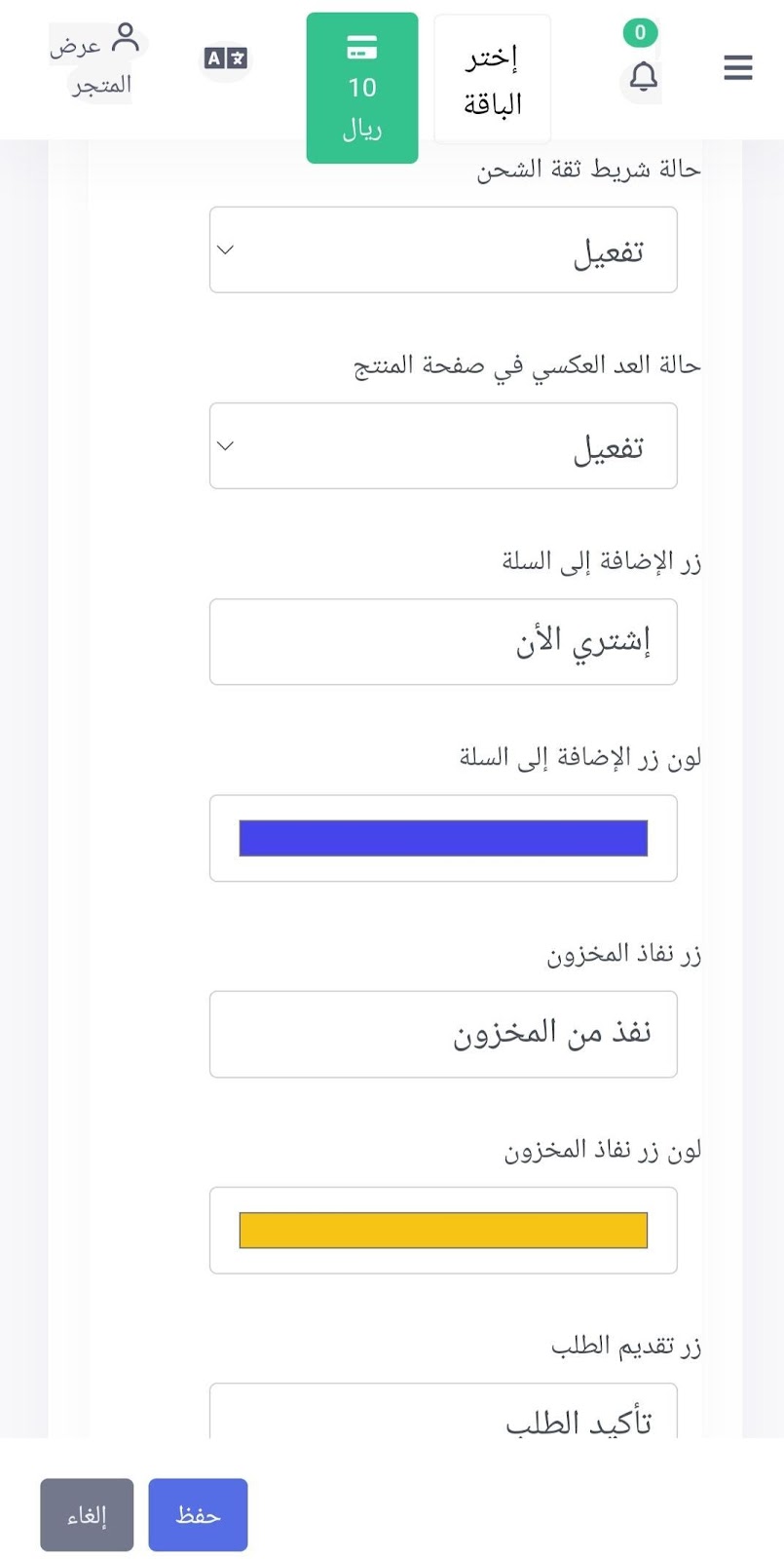Open notifications bell icon
The height and width of the screenshot is (1559, 784).
coord(643,76)
